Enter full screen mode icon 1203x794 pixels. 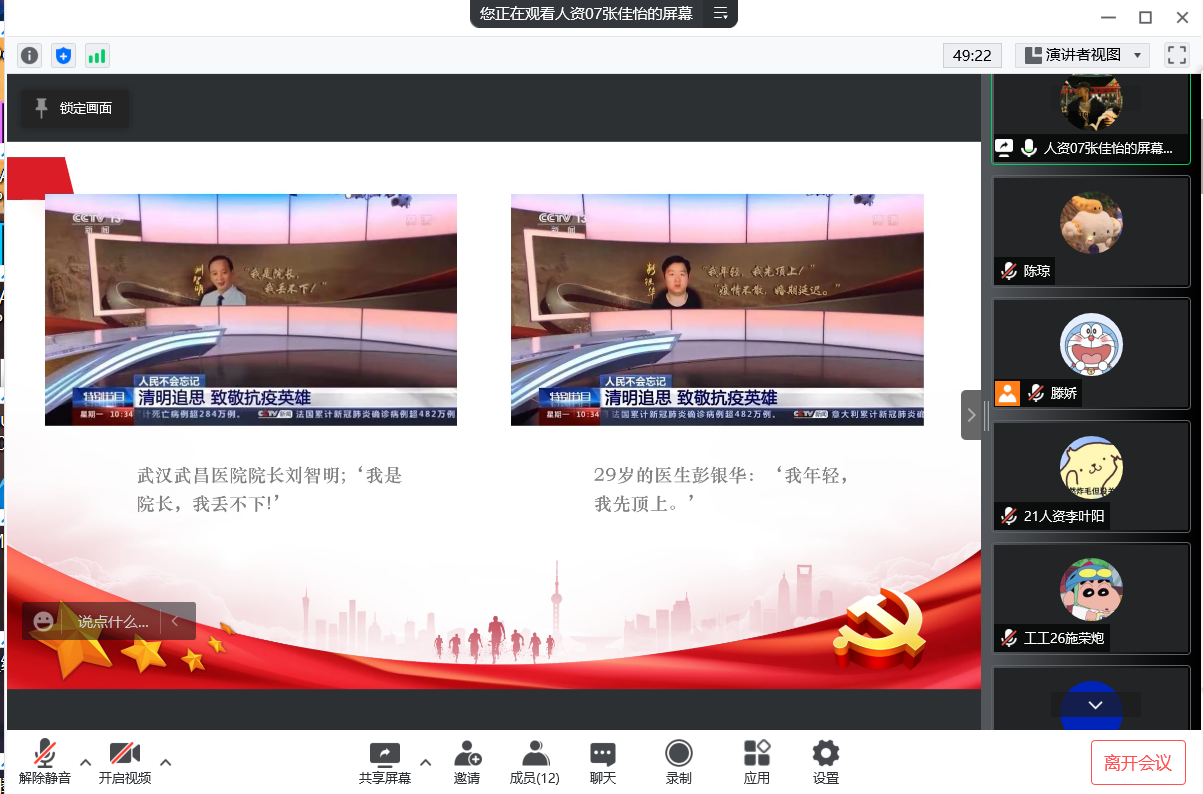pos(1176,55)
